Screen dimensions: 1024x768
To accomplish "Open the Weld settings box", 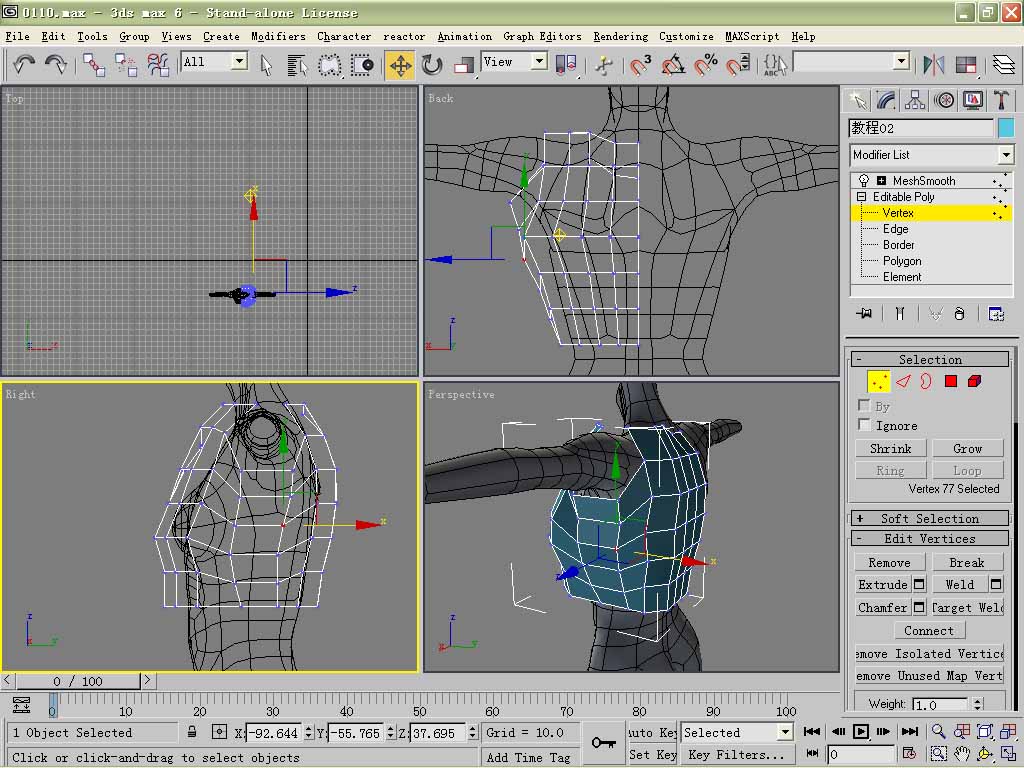I will [996, 584].
